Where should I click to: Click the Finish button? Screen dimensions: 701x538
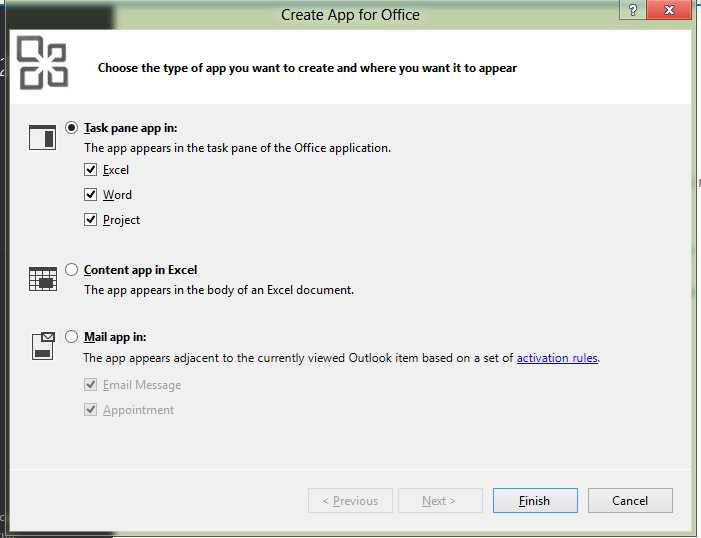tap(535, 500)
